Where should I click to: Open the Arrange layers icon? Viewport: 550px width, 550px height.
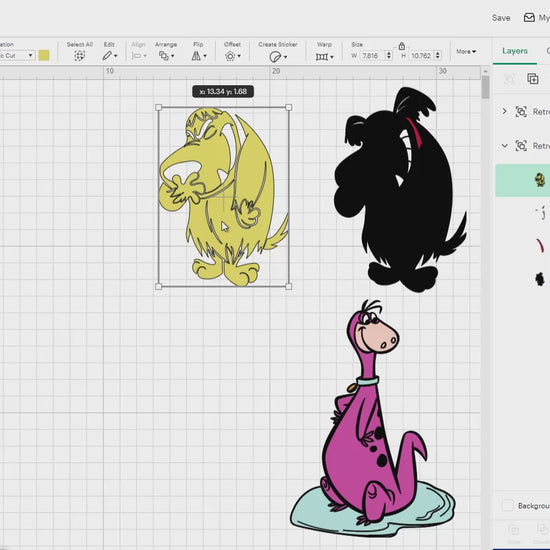coord(163,56)
